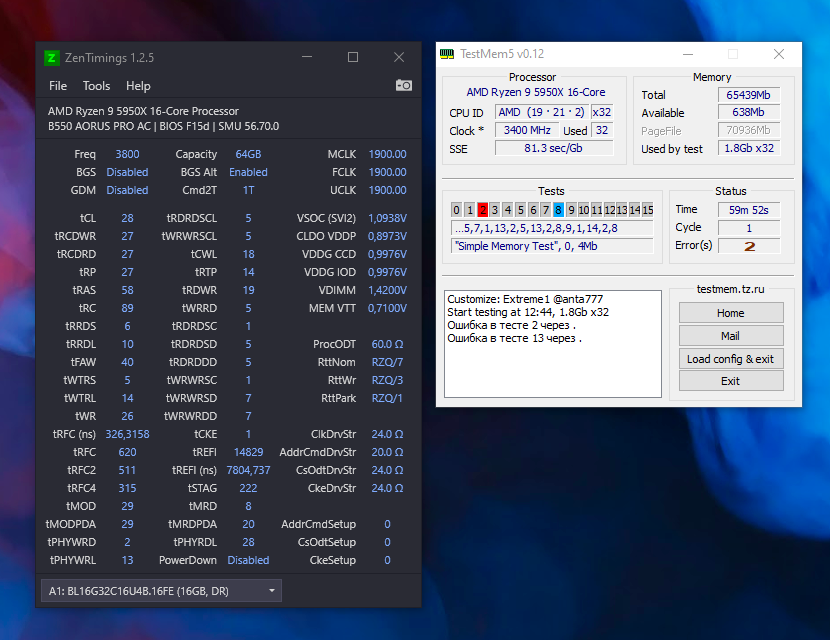
Task: Click the Error(s) count value 2
Action: (748, 246)
